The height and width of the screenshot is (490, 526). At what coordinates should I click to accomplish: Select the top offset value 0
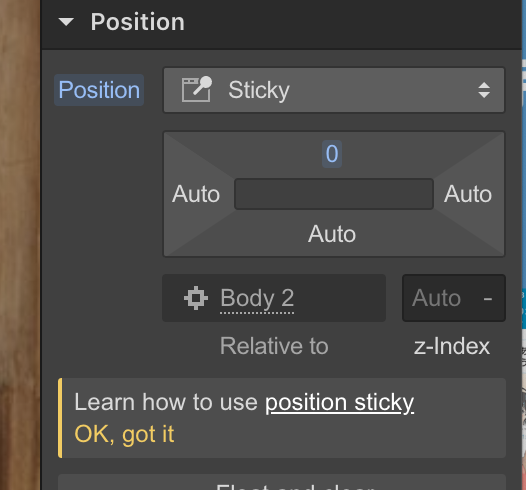[332, 154]
